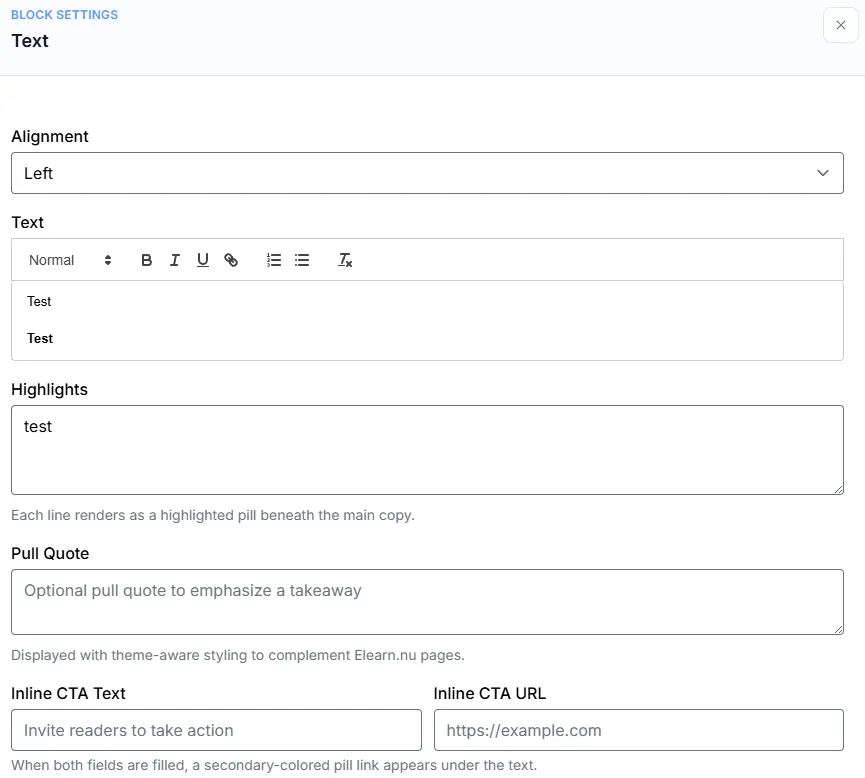
Task: Click the chevron on the Alignment selector
Action: click(823, 172)
